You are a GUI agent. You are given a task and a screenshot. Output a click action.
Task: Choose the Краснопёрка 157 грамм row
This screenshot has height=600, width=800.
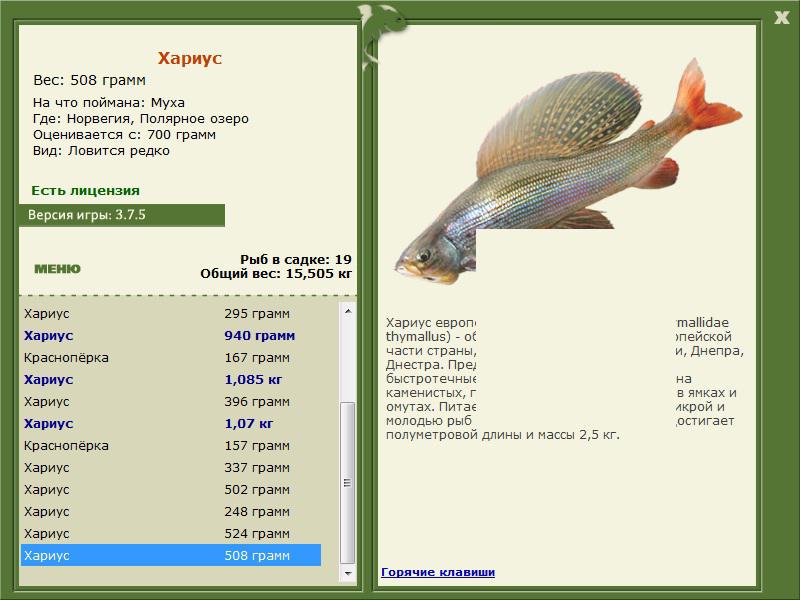pyautogui.click(x=170, y=446)
